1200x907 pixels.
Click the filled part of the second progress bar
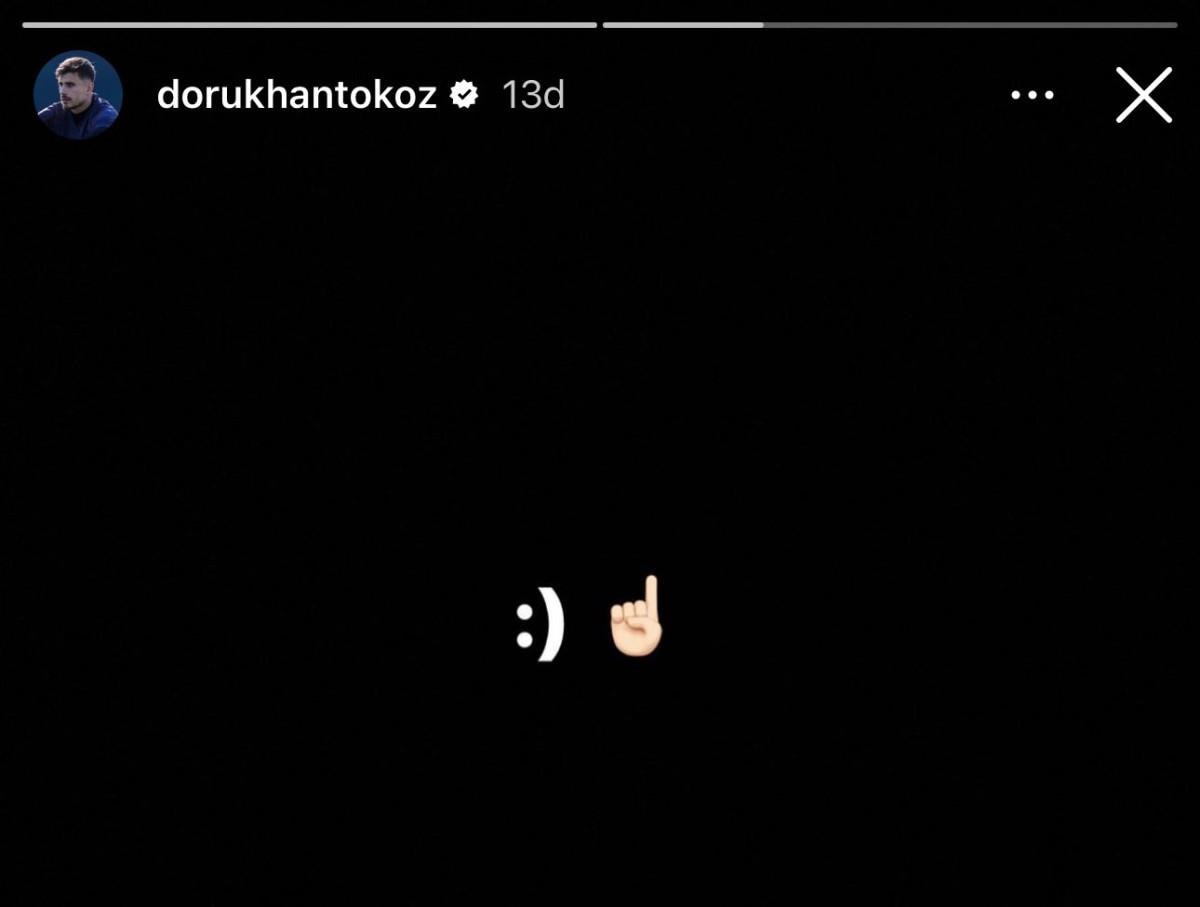[x=683, y=25]
